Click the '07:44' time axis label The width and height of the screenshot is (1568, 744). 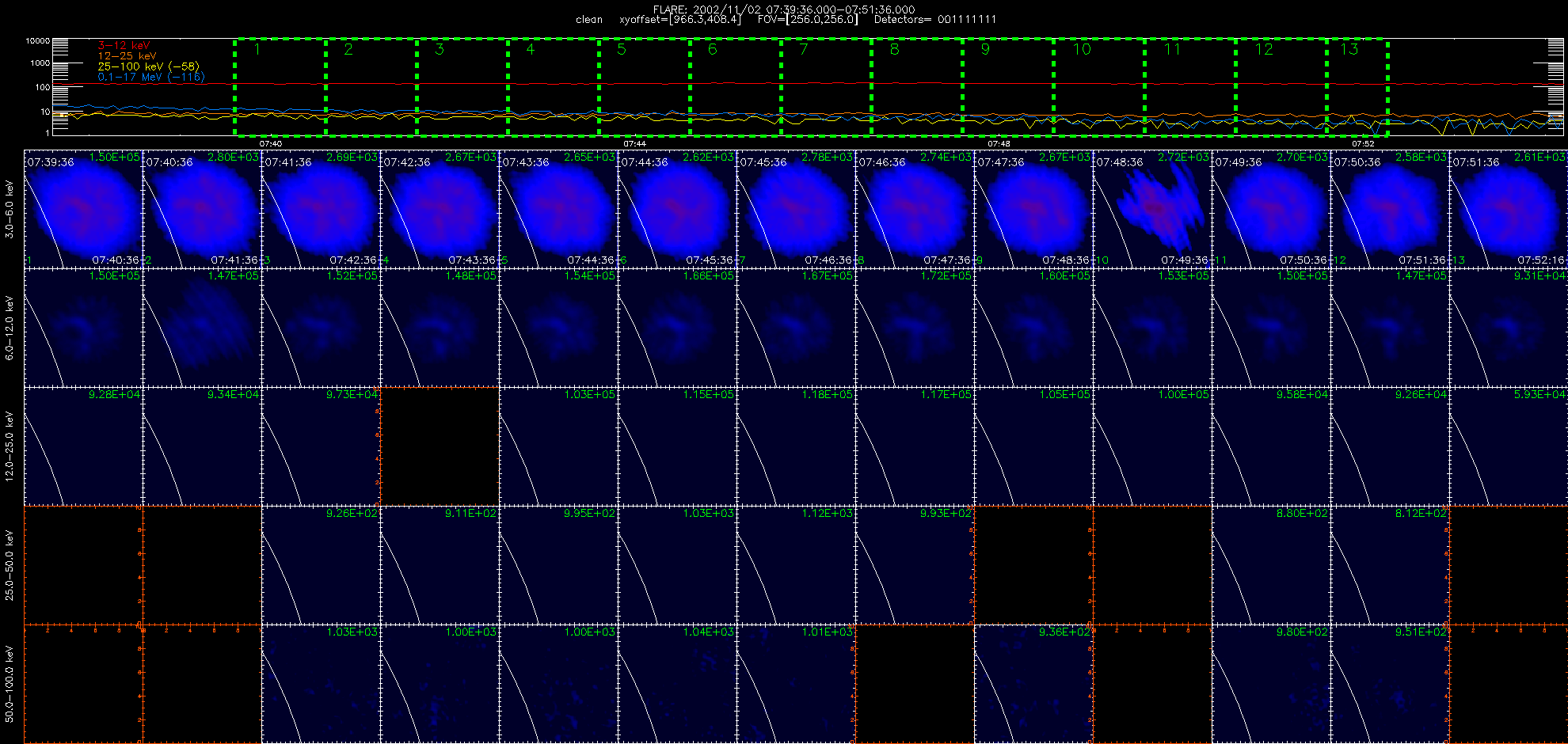pos(635,144)
